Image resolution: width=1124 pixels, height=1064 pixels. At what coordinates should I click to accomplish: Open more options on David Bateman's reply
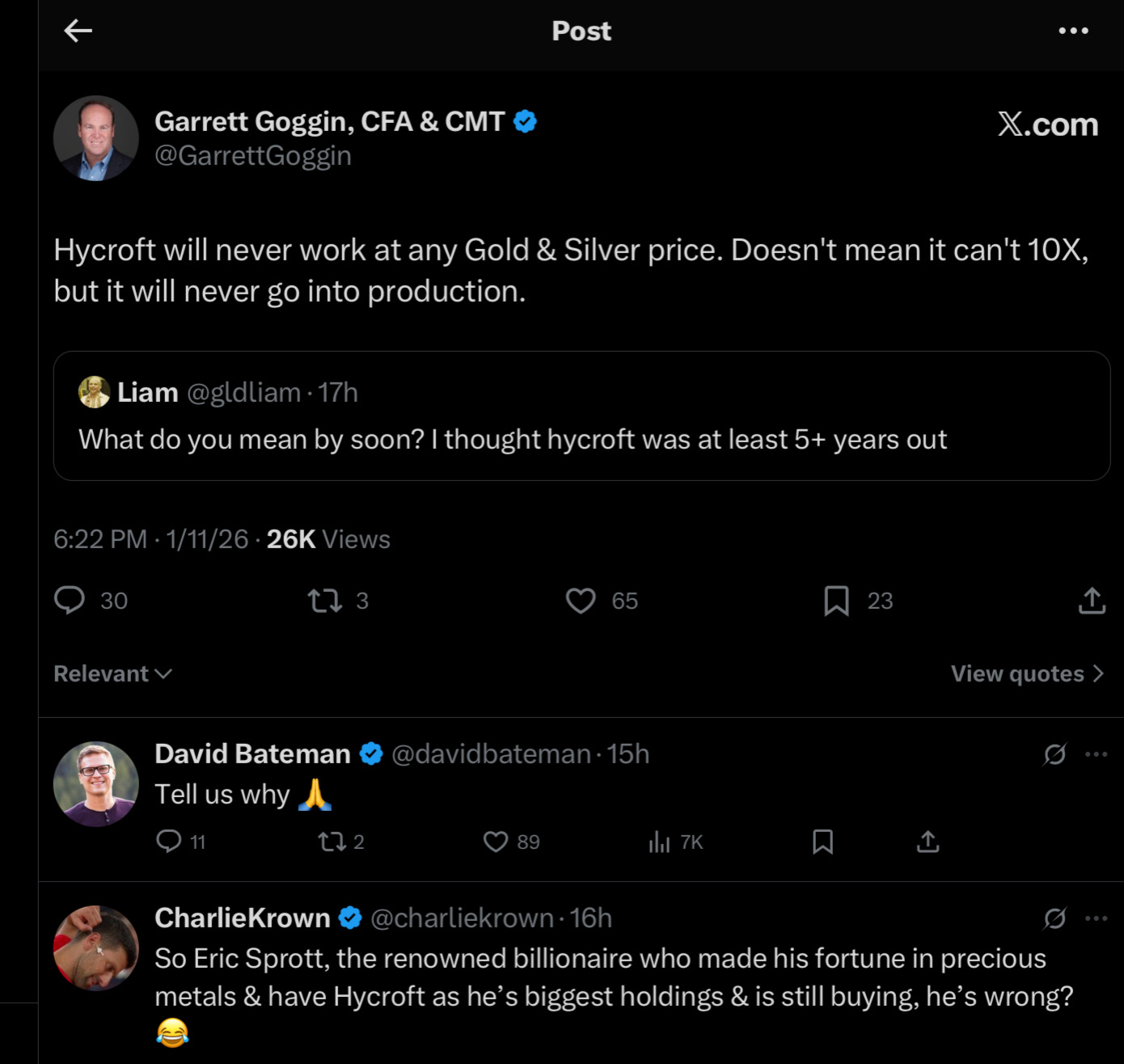tap(1097, 754)
